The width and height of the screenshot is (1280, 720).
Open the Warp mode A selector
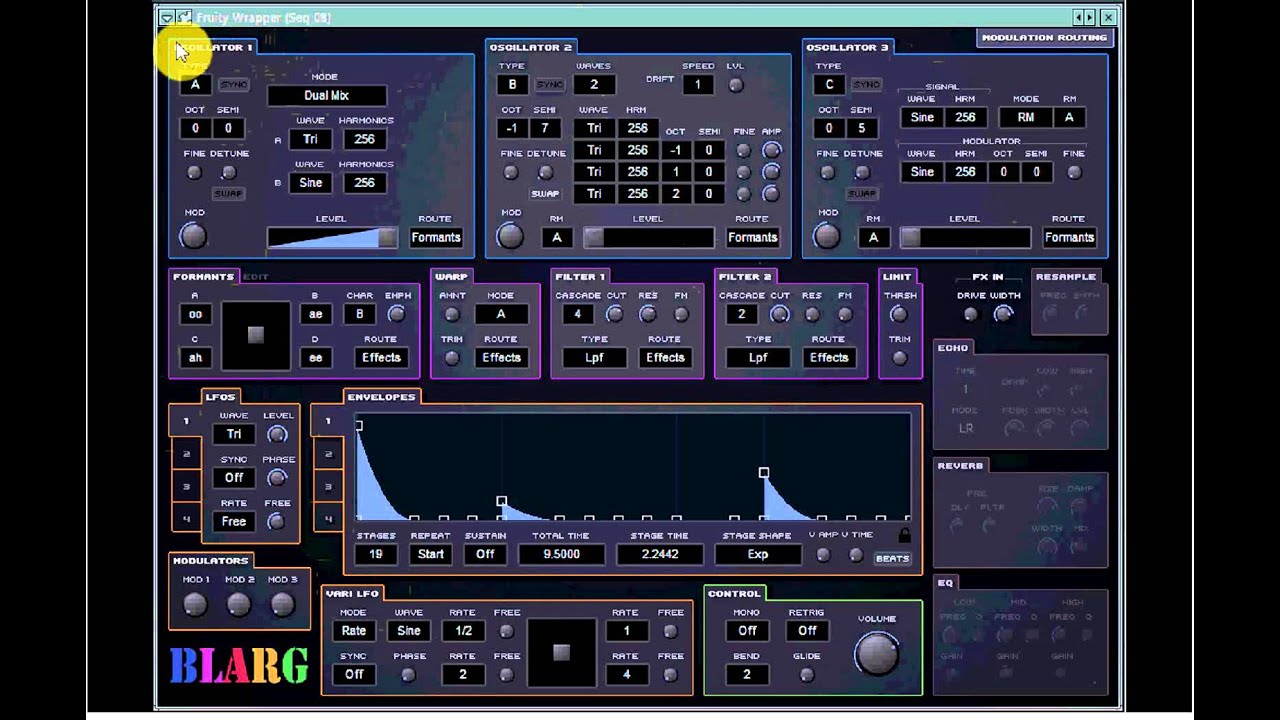click(501, 314)
